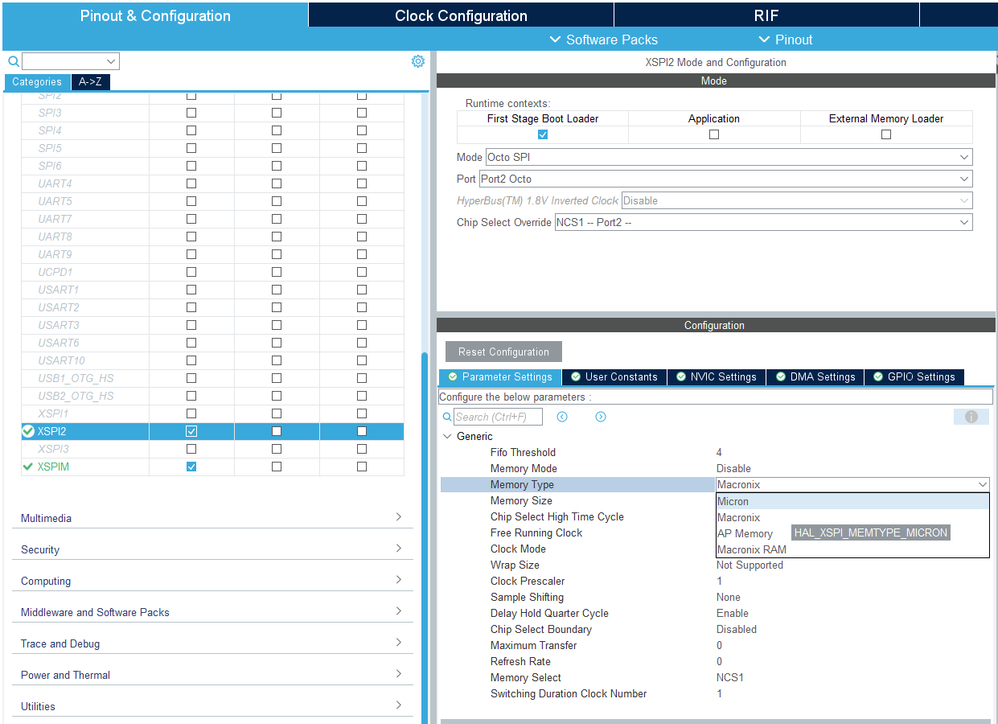Viewport: 998px width, 724px height.
Task: Choose Macronix RAM from the list
Action: [x=852, y=550]
